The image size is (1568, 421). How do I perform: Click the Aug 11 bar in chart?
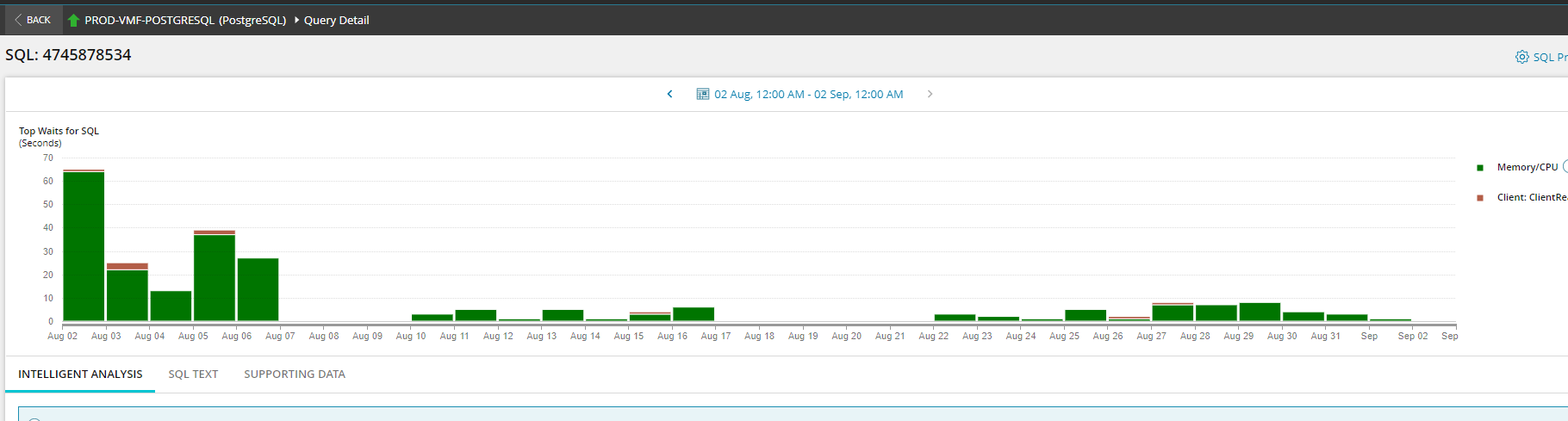click(x=476, y=315)
